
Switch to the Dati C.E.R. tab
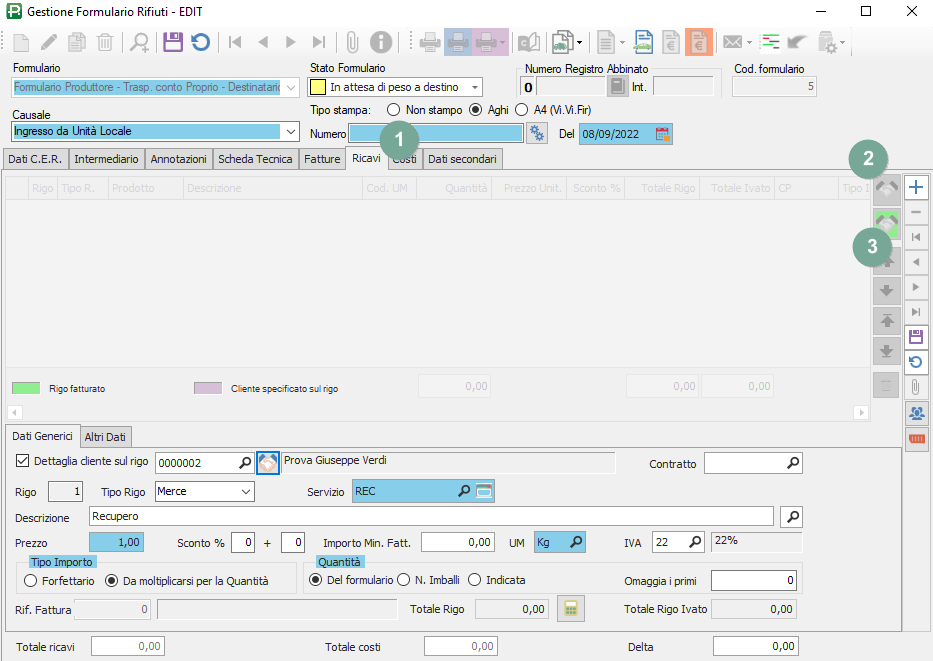click(35, 159)
